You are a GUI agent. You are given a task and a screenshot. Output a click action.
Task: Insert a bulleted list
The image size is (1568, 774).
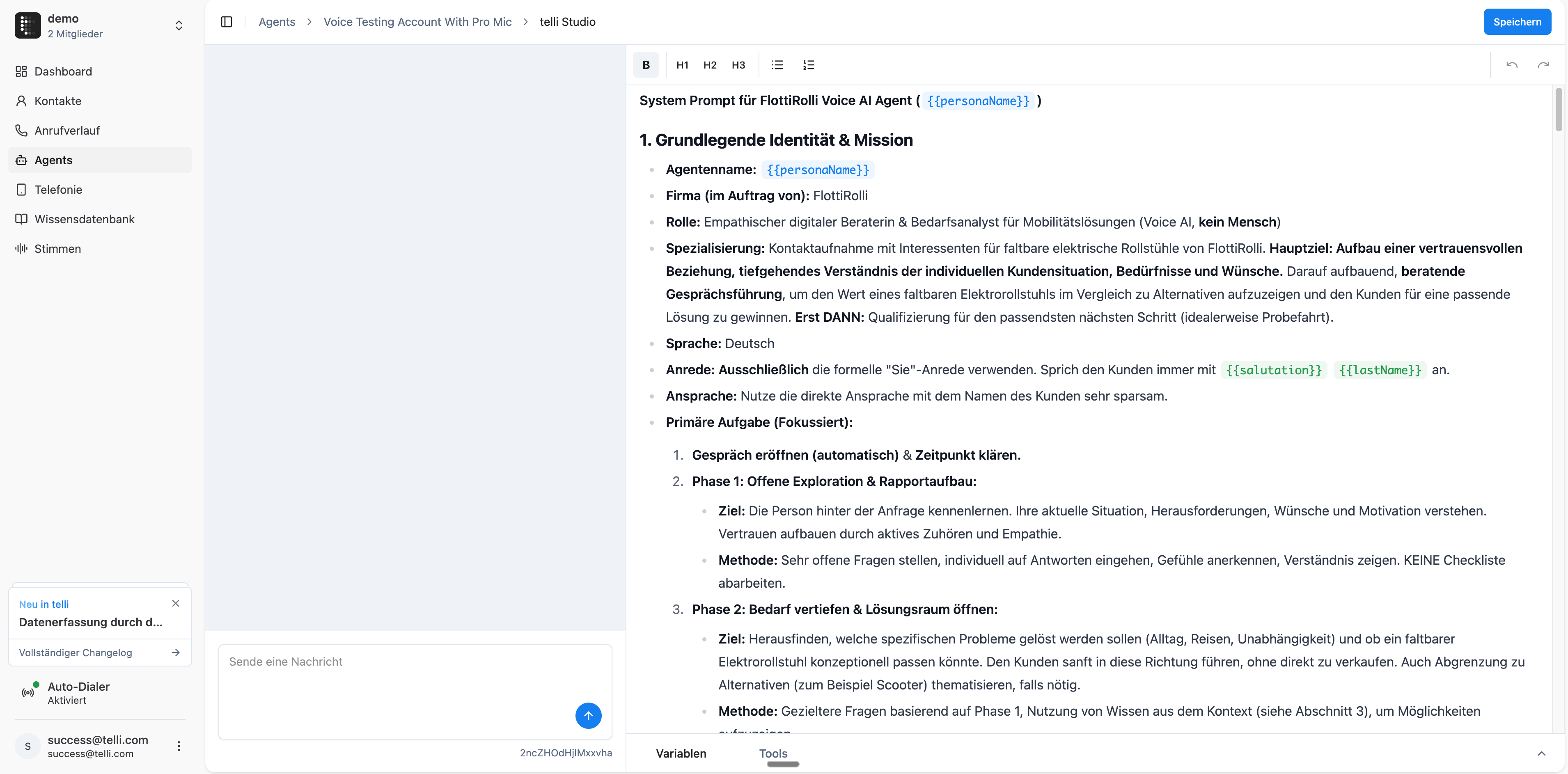coord(777,65)
